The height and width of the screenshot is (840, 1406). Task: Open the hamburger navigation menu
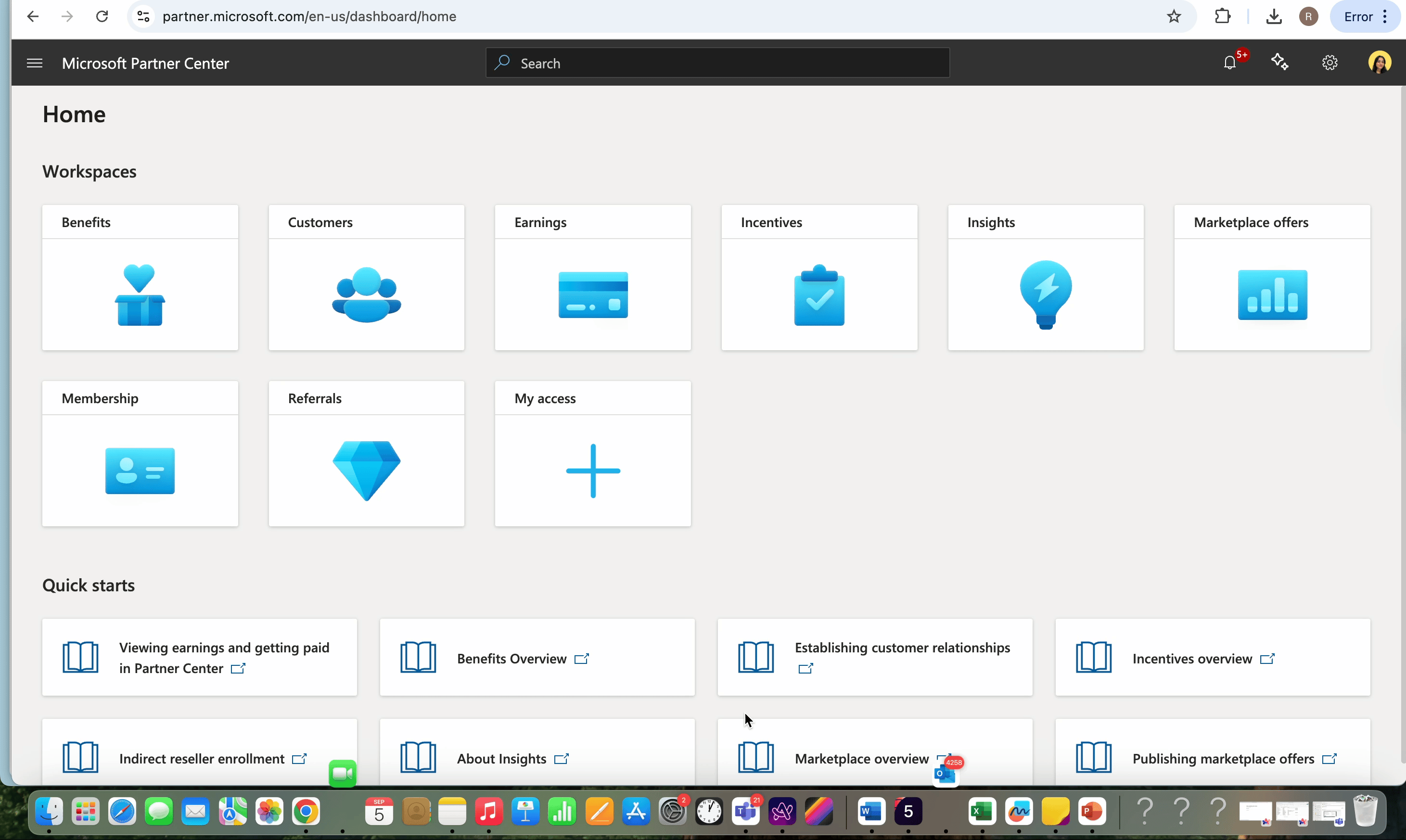pyautogui.click(x=35, y=63)
